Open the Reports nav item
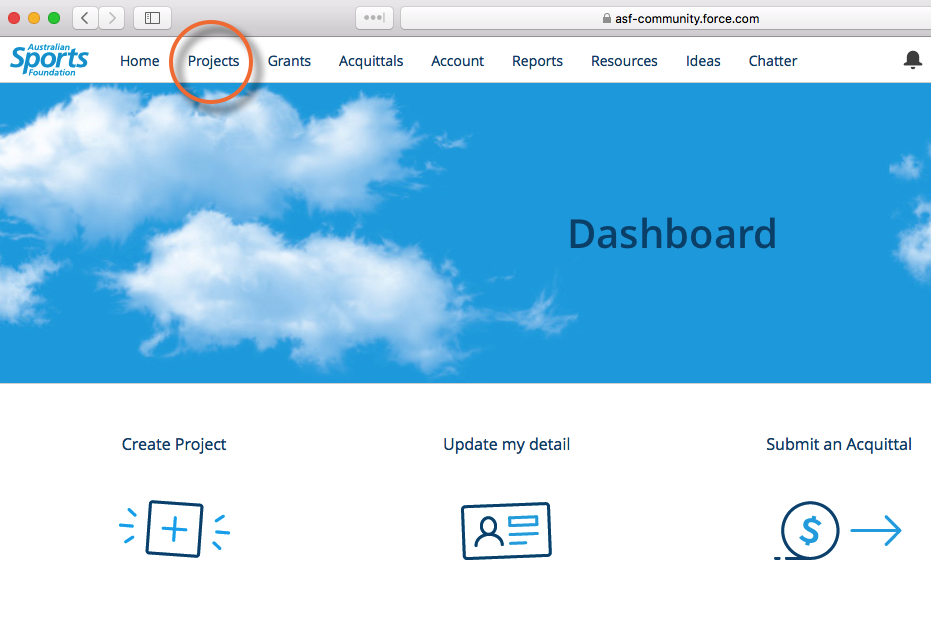 point(537,61)
